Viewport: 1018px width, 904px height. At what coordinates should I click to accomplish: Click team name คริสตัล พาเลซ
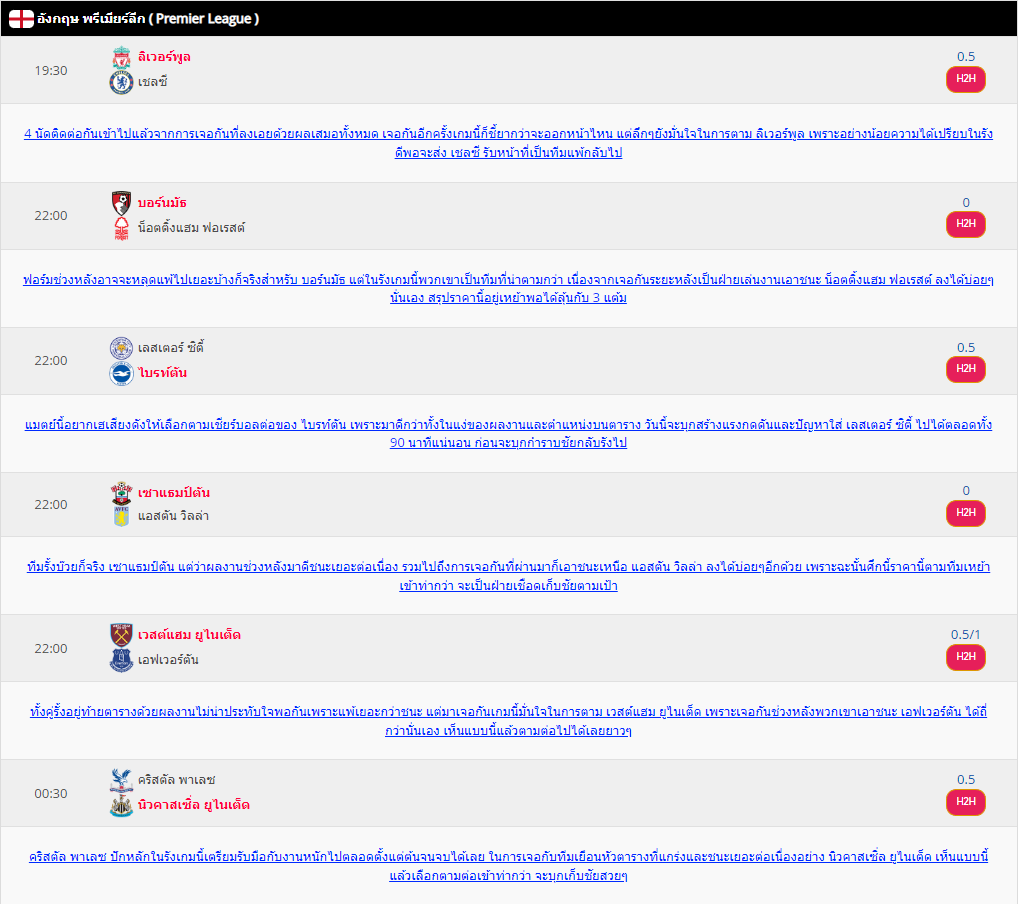pos(177,780)
